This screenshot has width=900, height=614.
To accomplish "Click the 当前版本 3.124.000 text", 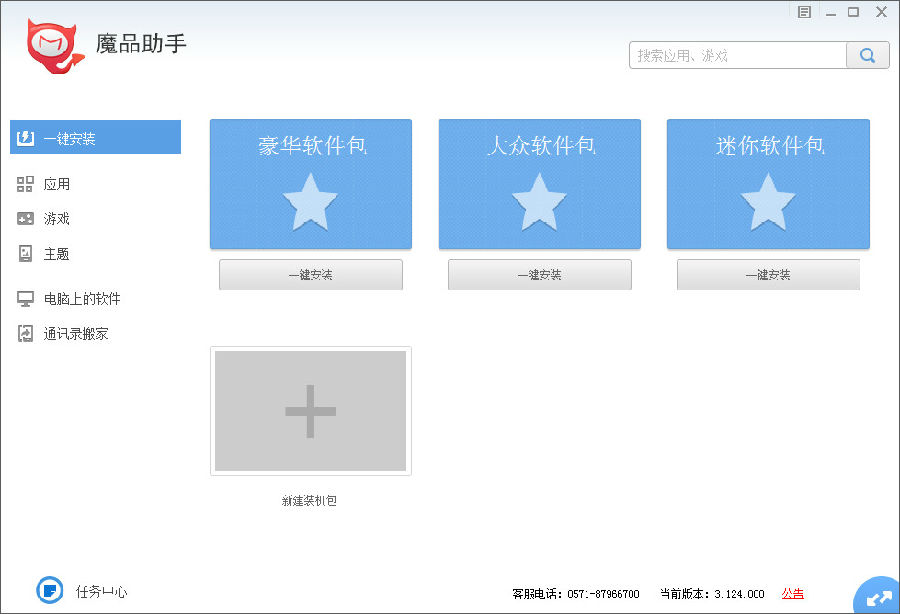I will [x=712, y=594].
